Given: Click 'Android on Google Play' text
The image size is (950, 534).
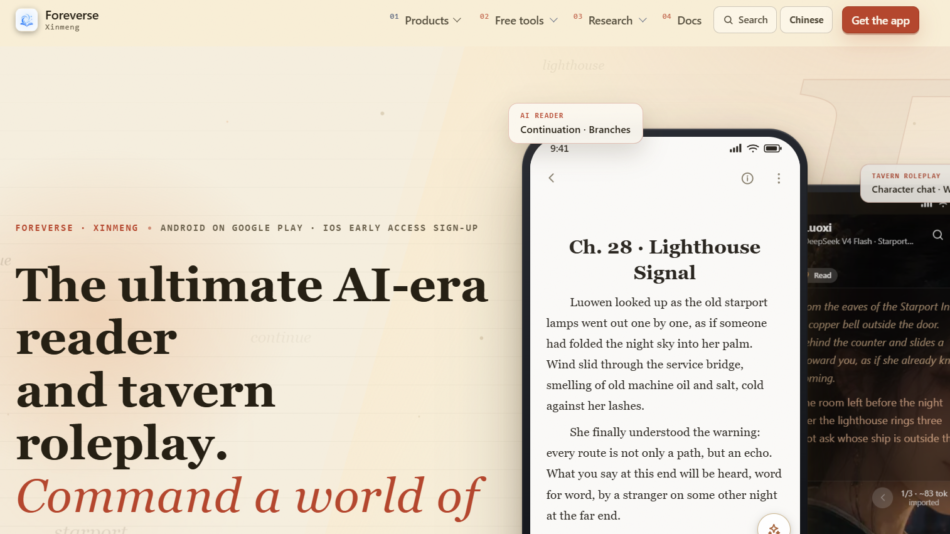Looking at the screenshot, I should click(x=231, y=228).
